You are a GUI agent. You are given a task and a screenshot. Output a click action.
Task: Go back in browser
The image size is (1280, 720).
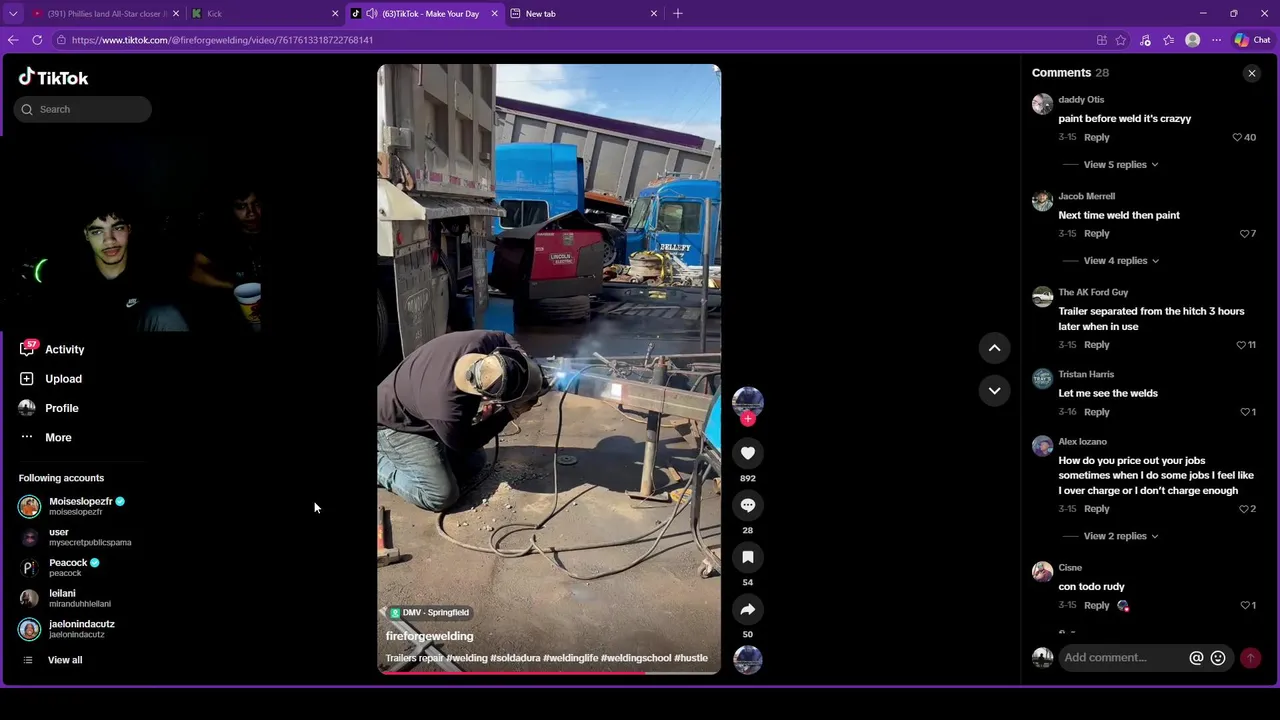13,40
